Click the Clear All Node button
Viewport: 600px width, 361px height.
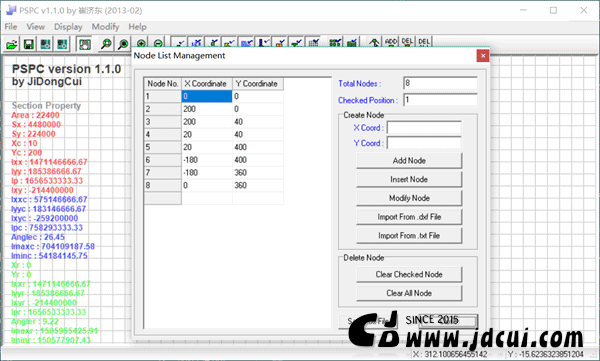coord(409,293)
